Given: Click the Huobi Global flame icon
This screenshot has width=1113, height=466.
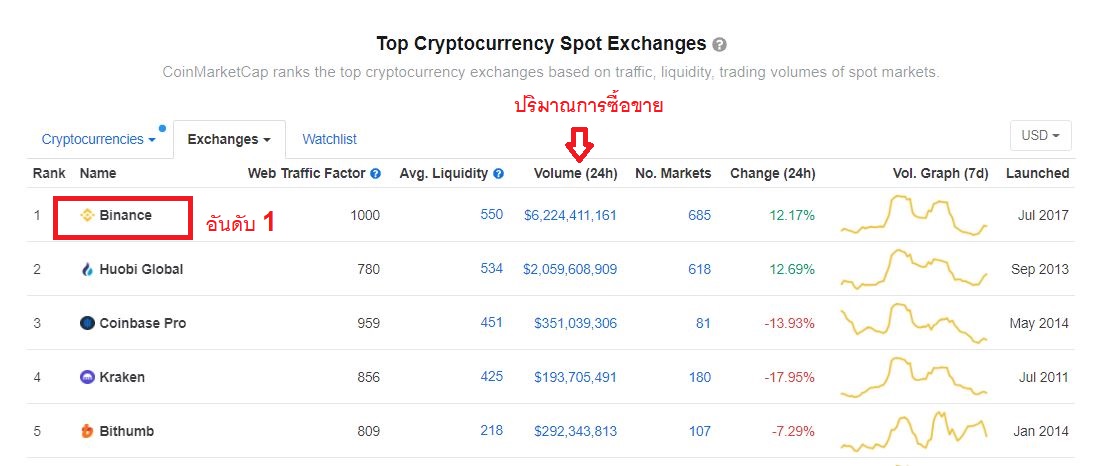Looking at the screenshot, I should click(x=87, y=269).
